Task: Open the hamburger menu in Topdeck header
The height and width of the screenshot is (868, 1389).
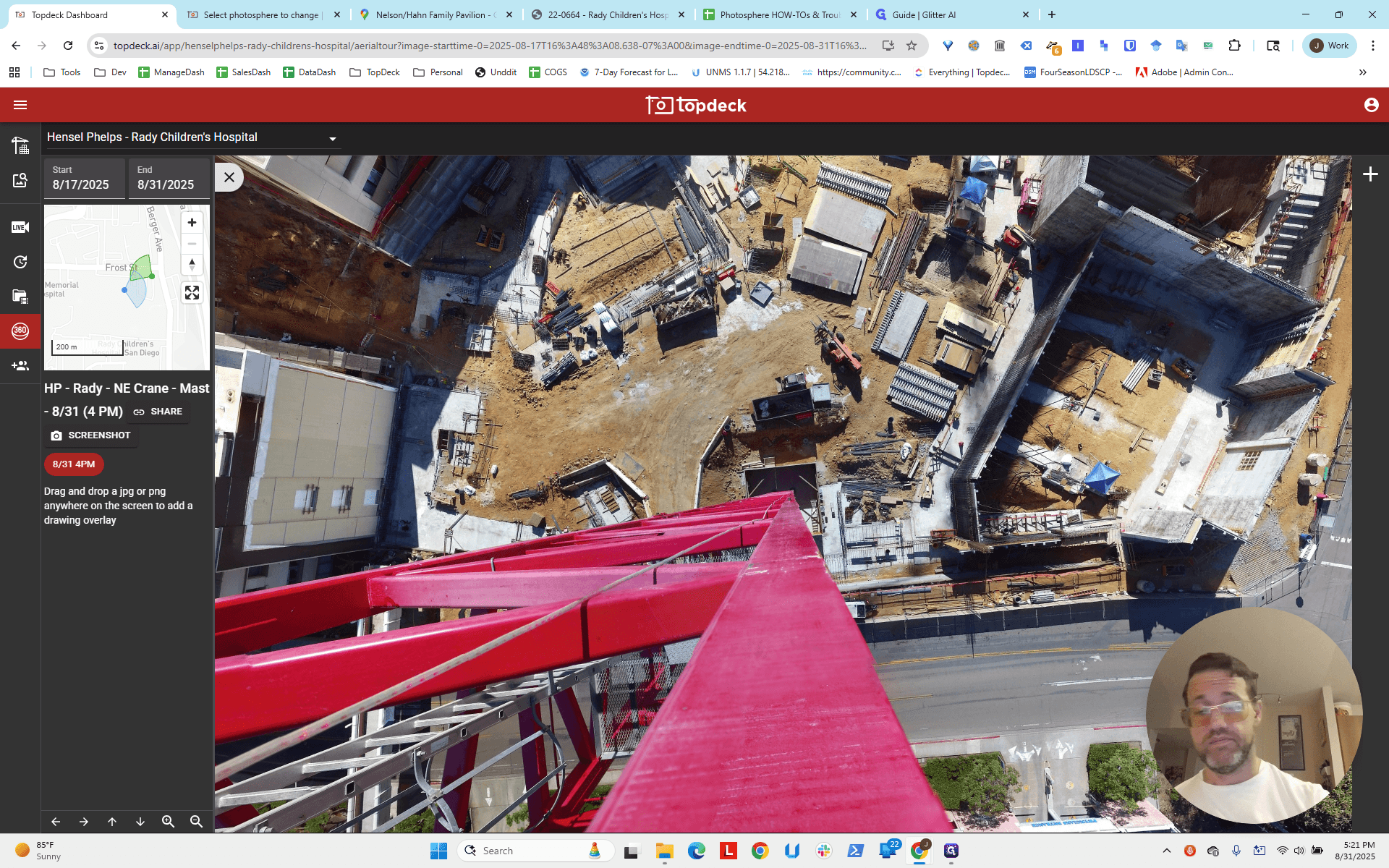Action: [x=20, y=105]
